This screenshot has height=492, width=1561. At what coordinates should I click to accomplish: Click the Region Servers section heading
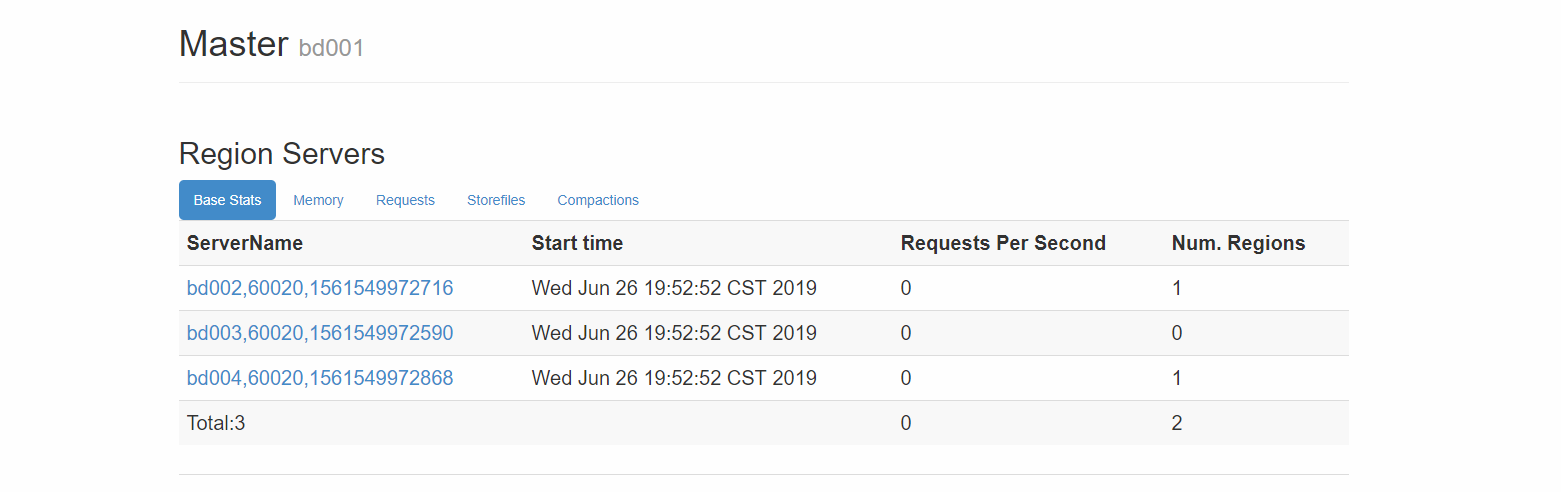[282, 154]
